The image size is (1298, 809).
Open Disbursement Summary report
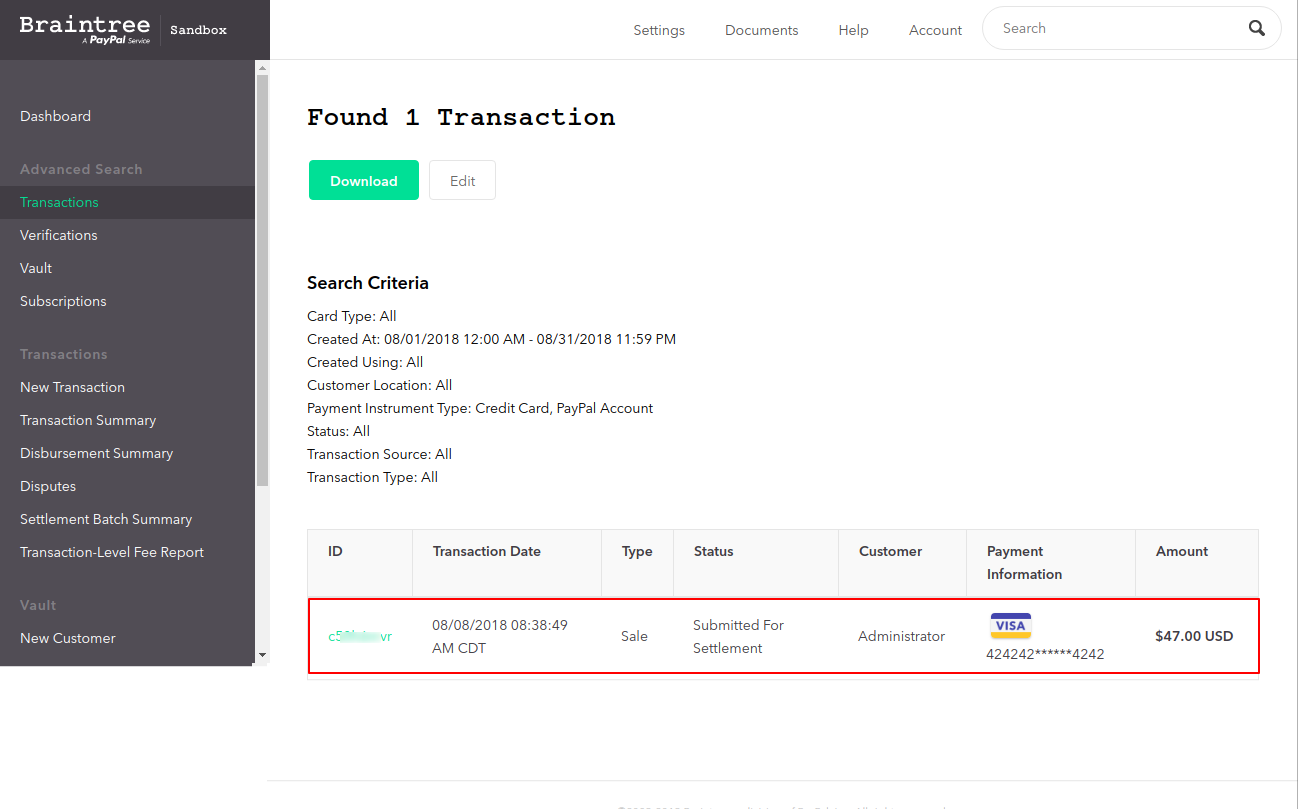[x=96, y=453]
